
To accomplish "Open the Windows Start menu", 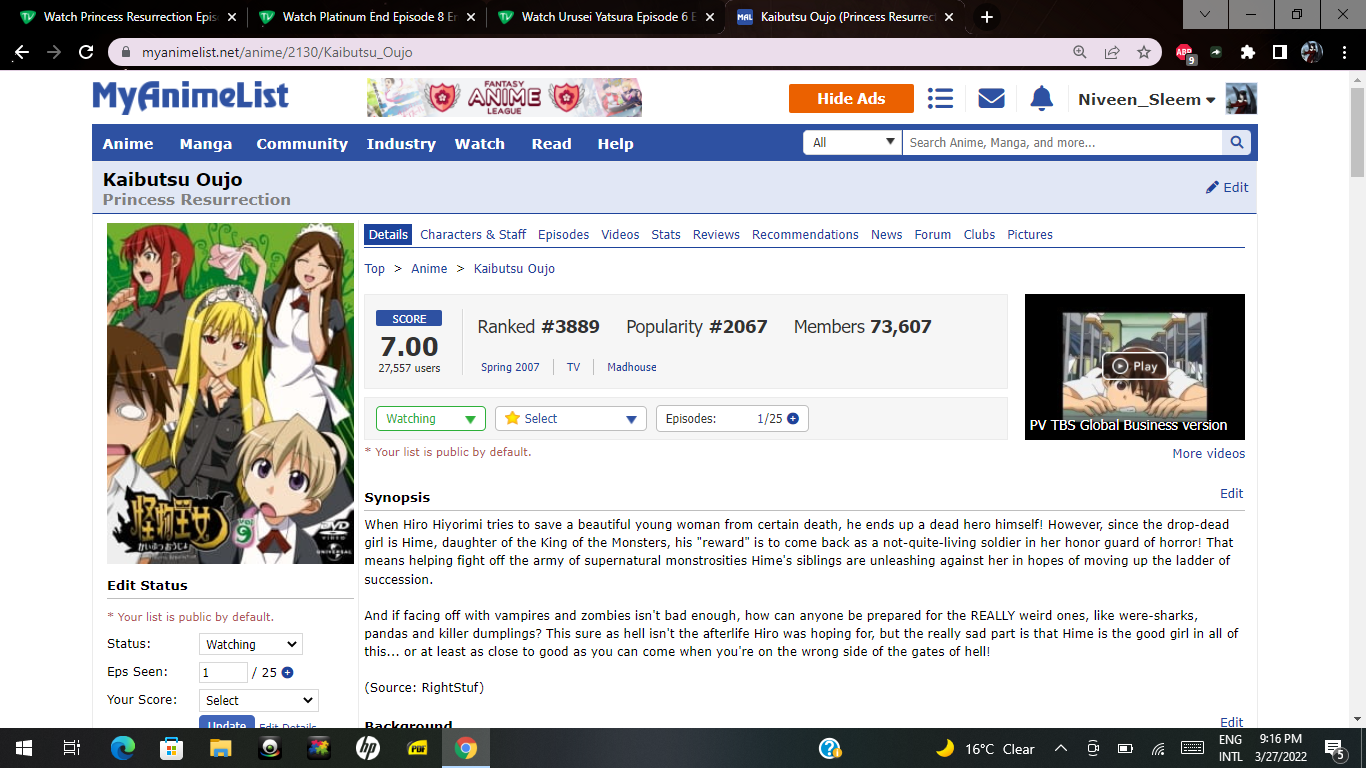I will click(24, 748).
